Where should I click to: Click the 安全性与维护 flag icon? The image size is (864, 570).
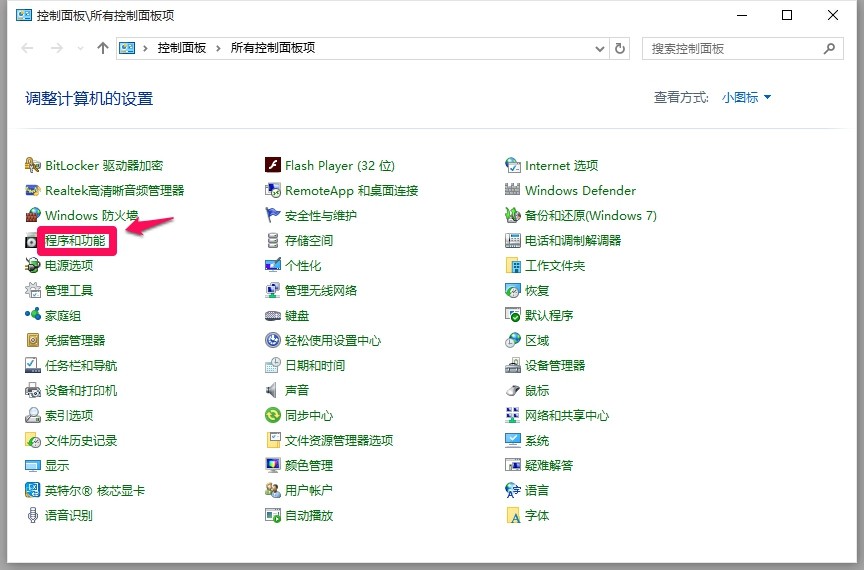[x=273, y=215]
